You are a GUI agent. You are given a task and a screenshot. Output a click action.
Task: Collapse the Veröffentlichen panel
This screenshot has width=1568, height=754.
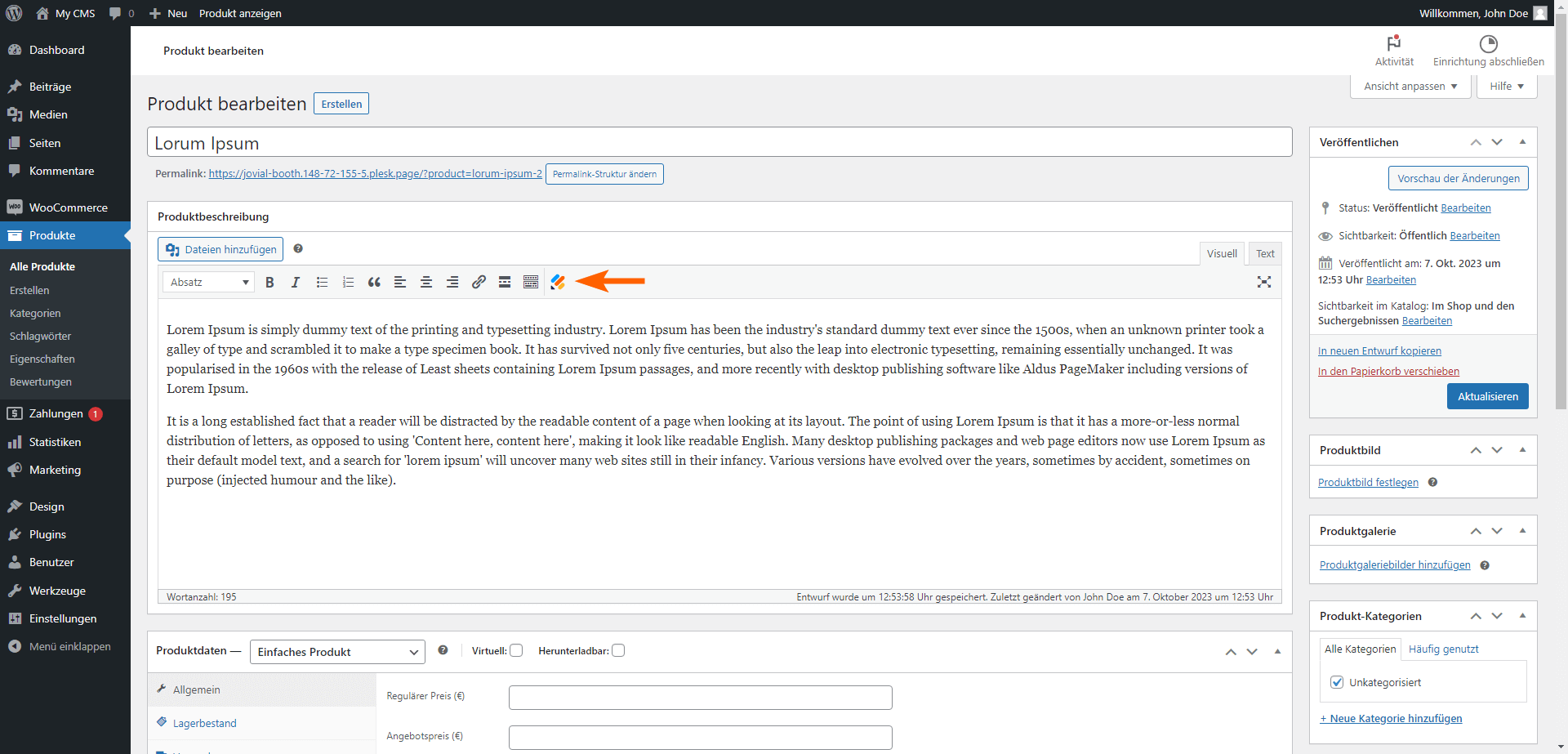[x=1522, y=142]
